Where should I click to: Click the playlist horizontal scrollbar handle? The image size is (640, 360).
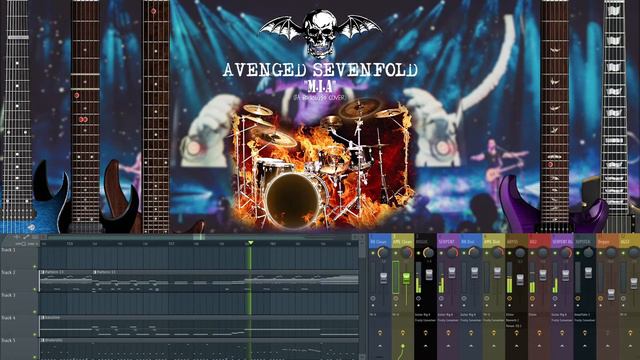199,237
